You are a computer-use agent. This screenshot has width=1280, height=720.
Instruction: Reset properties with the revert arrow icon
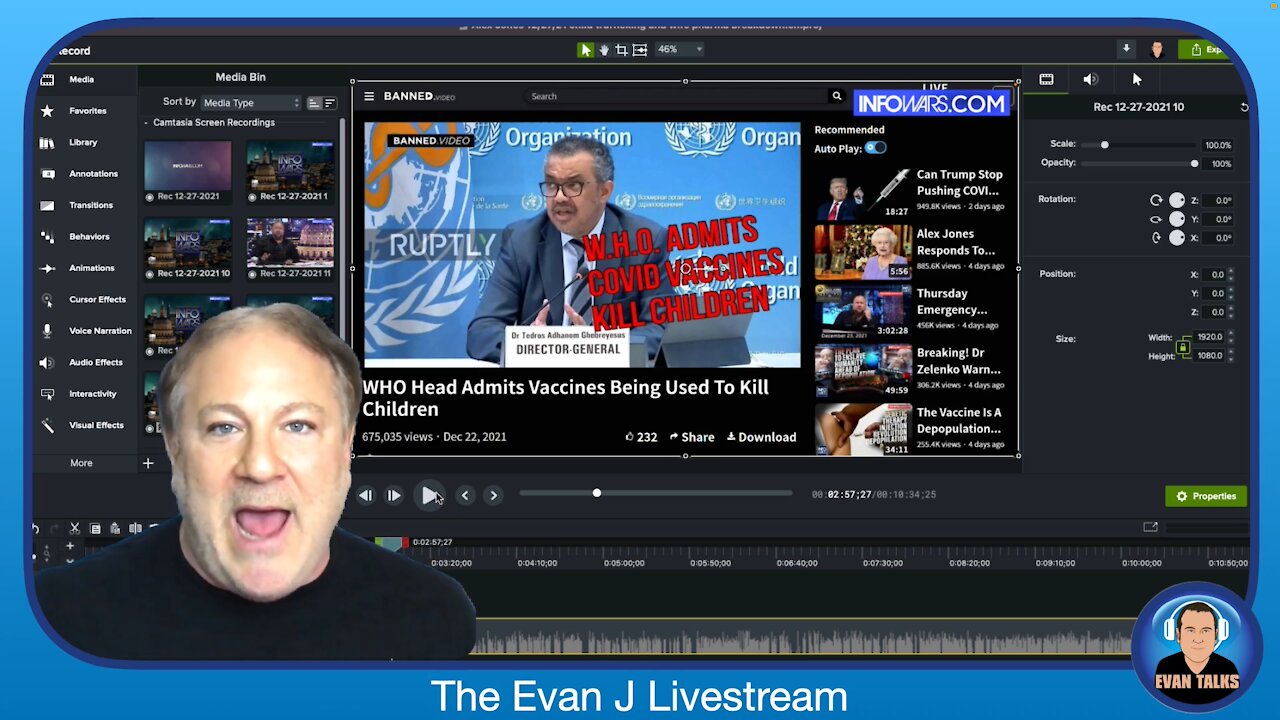point(1244,107)
